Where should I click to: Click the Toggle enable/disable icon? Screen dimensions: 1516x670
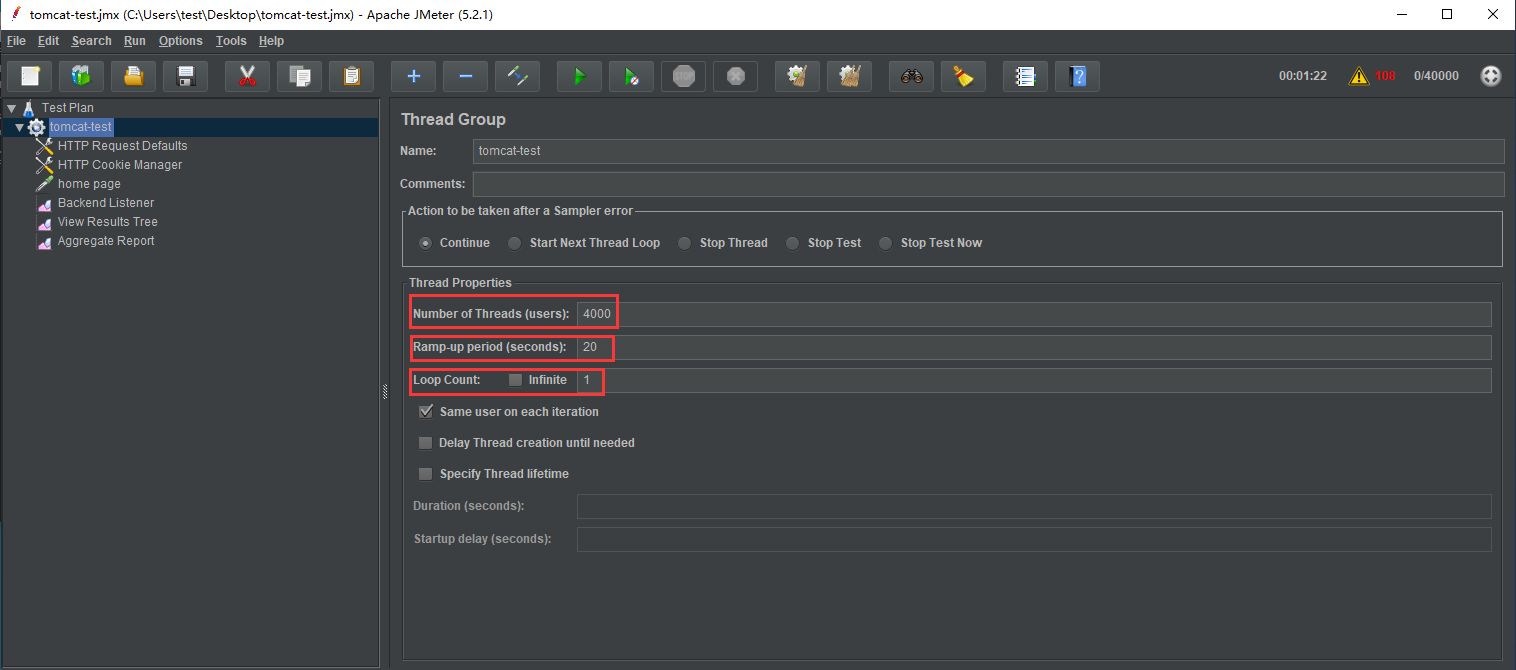518,76
